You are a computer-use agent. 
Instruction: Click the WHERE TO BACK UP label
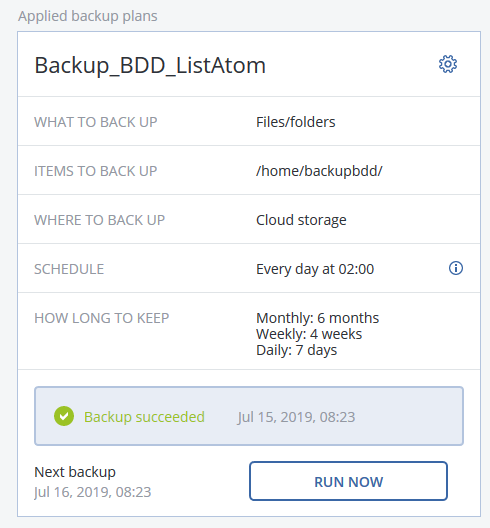click(x=99, y=220)
